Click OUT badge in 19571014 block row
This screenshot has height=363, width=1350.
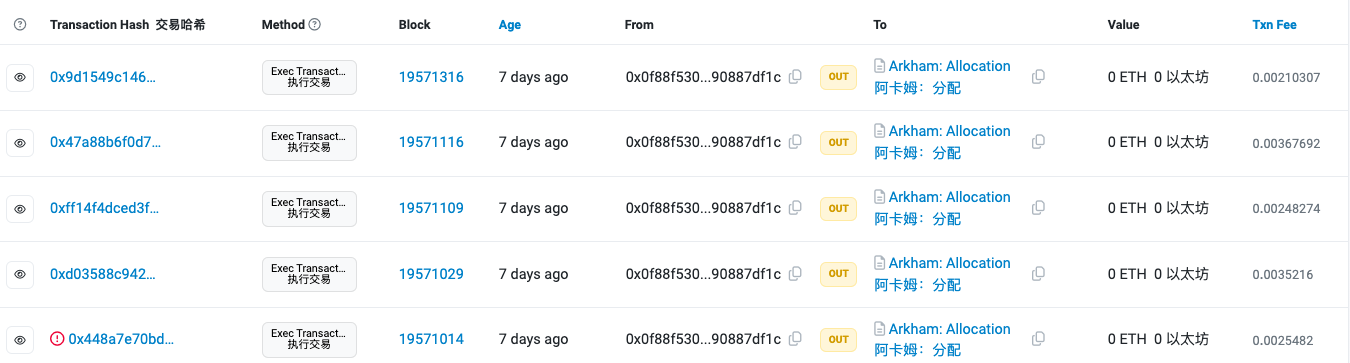click(838, 339)
